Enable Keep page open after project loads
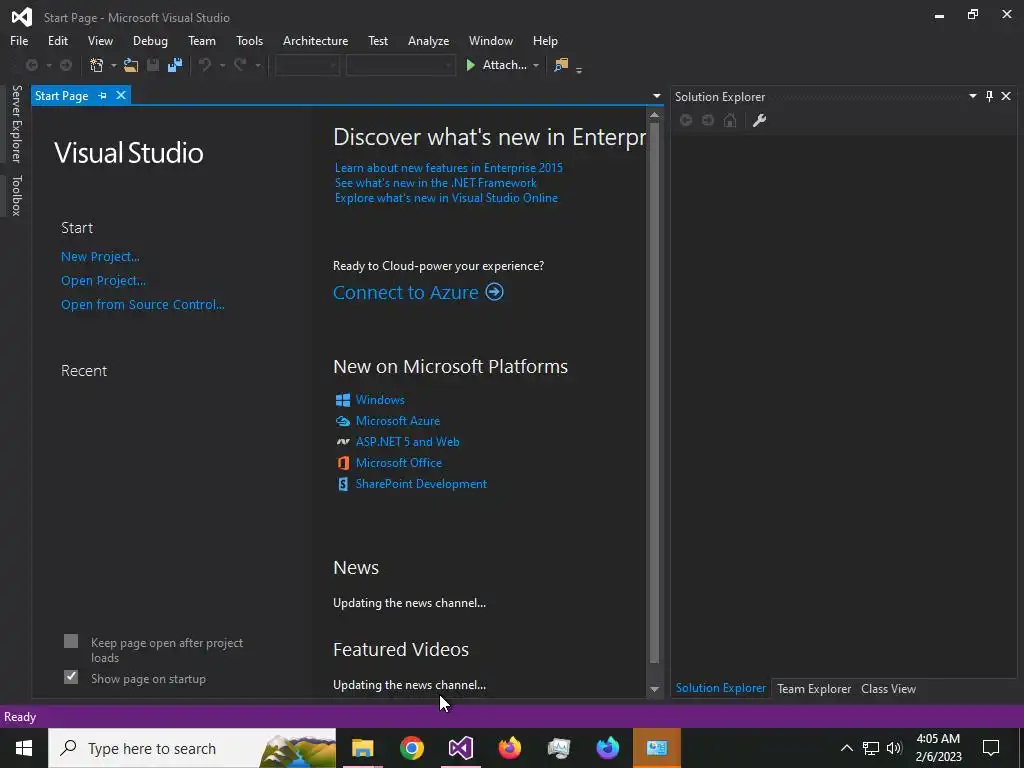This screenshot has height=768, width=1024. click(71, 641)
